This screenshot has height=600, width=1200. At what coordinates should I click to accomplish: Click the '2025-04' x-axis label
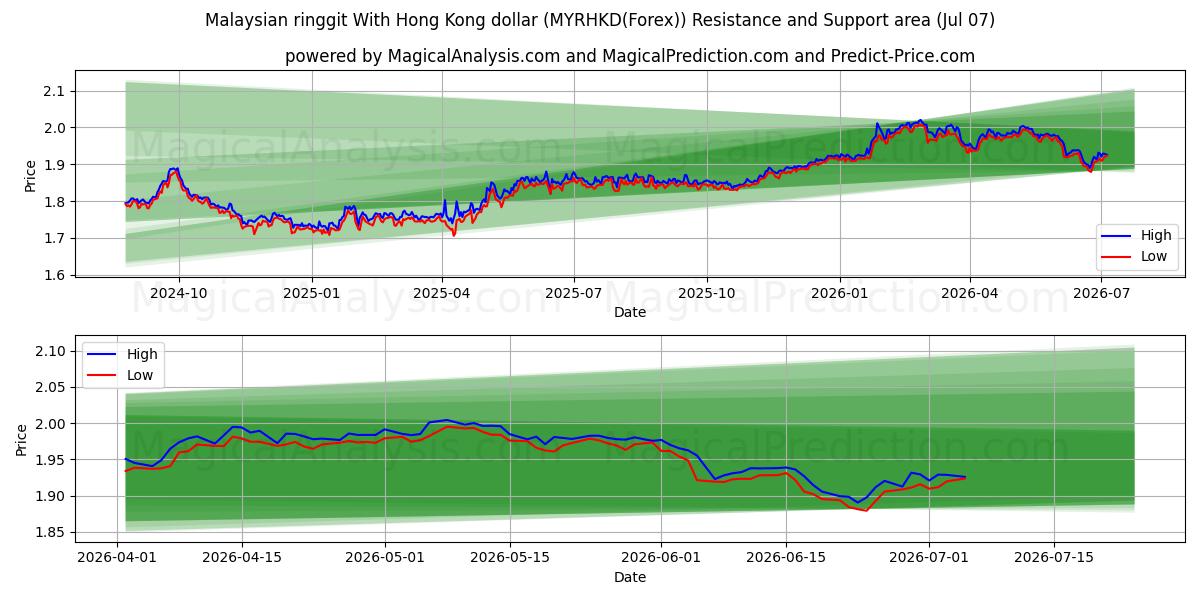(x=442, y=294)
